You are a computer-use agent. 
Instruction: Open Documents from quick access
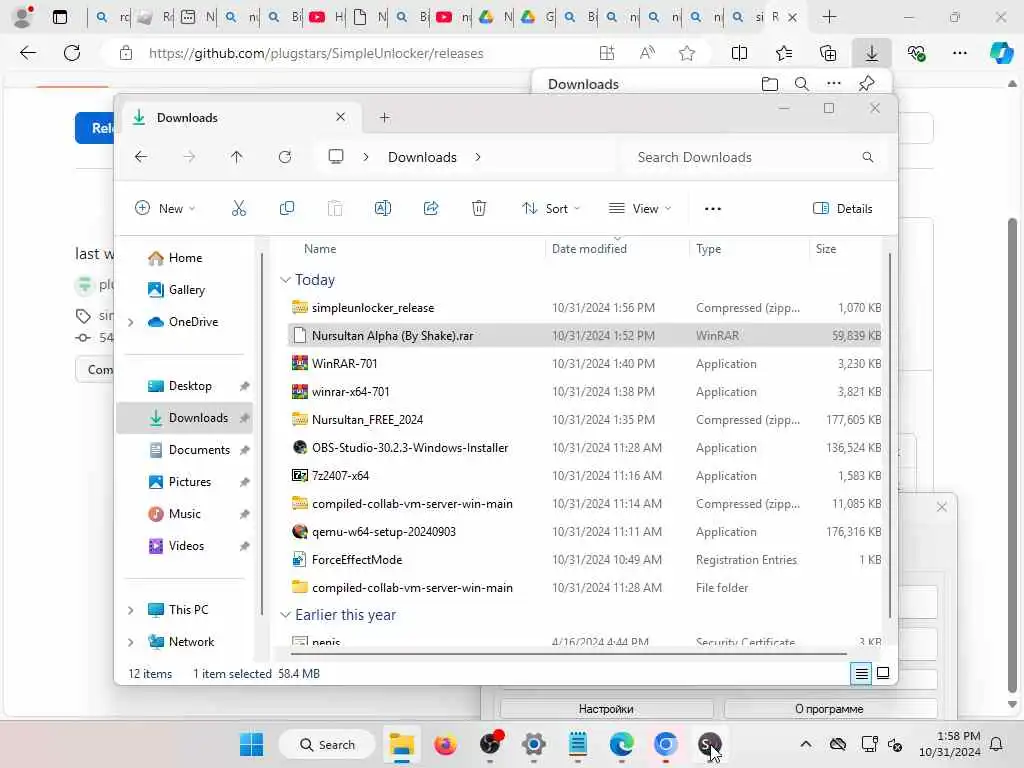(x=185, y=450)
